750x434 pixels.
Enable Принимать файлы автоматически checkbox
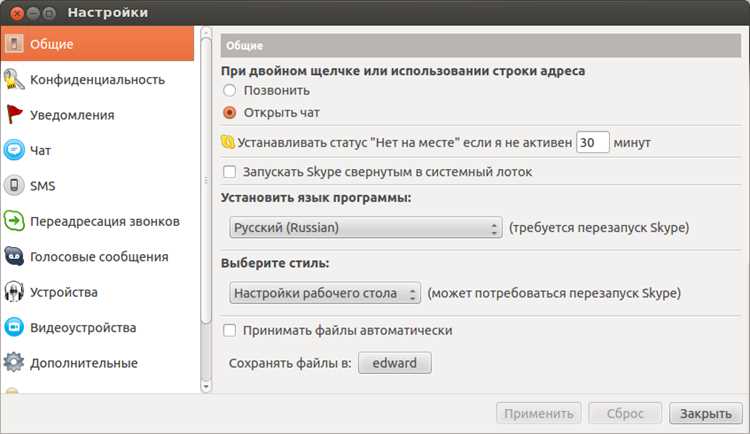(x=230, y=330)
